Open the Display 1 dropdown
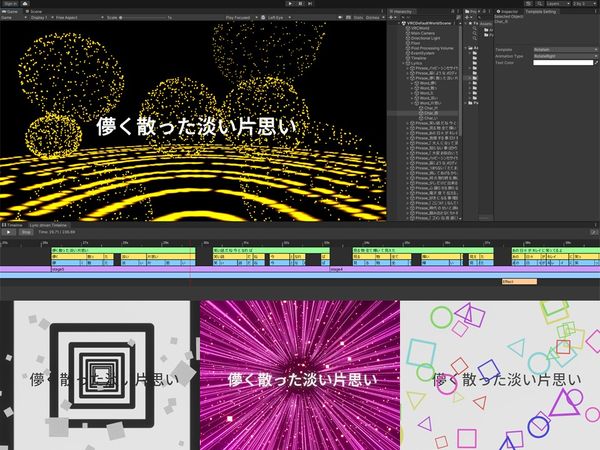The image size is (600, 450). (41, 18)
